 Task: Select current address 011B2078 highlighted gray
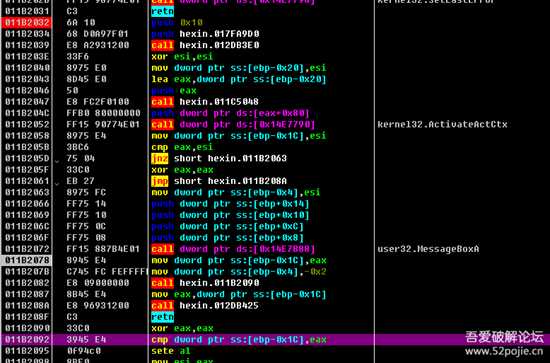point(27,260)
